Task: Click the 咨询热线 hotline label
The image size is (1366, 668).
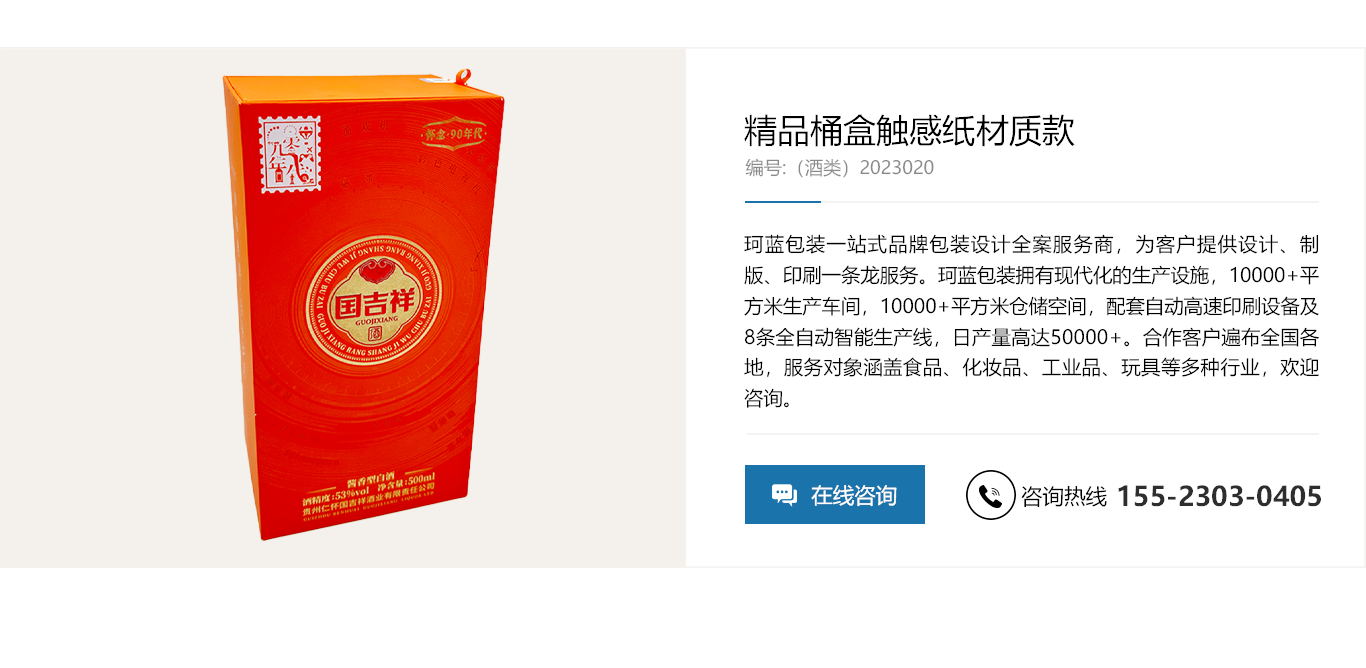Action: 1064,496
